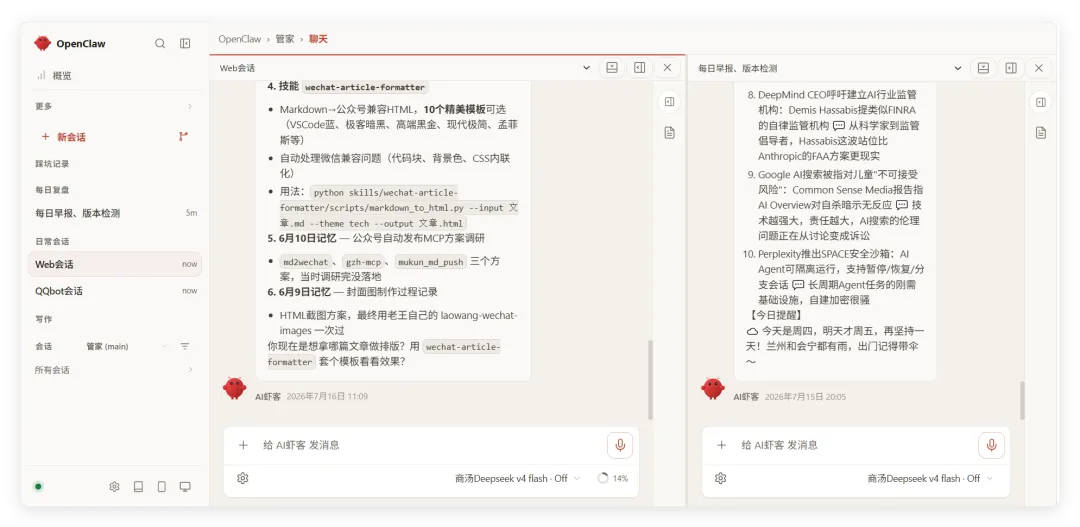Open chat settings gear in 每日早报 input
Image resolution: width=1080 pixels, height=527 pixels.
[x=720, y=478]
